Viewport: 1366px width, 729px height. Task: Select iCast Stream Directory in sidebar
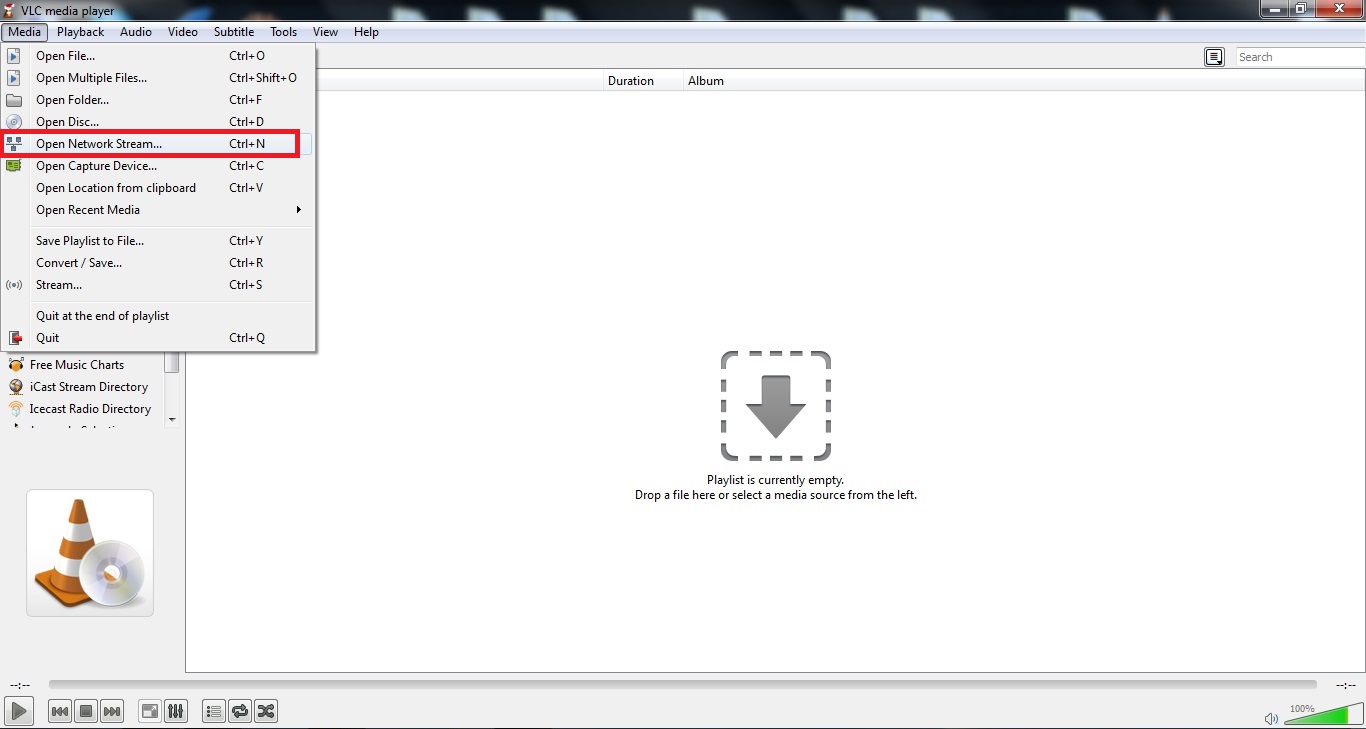[89, 387]
